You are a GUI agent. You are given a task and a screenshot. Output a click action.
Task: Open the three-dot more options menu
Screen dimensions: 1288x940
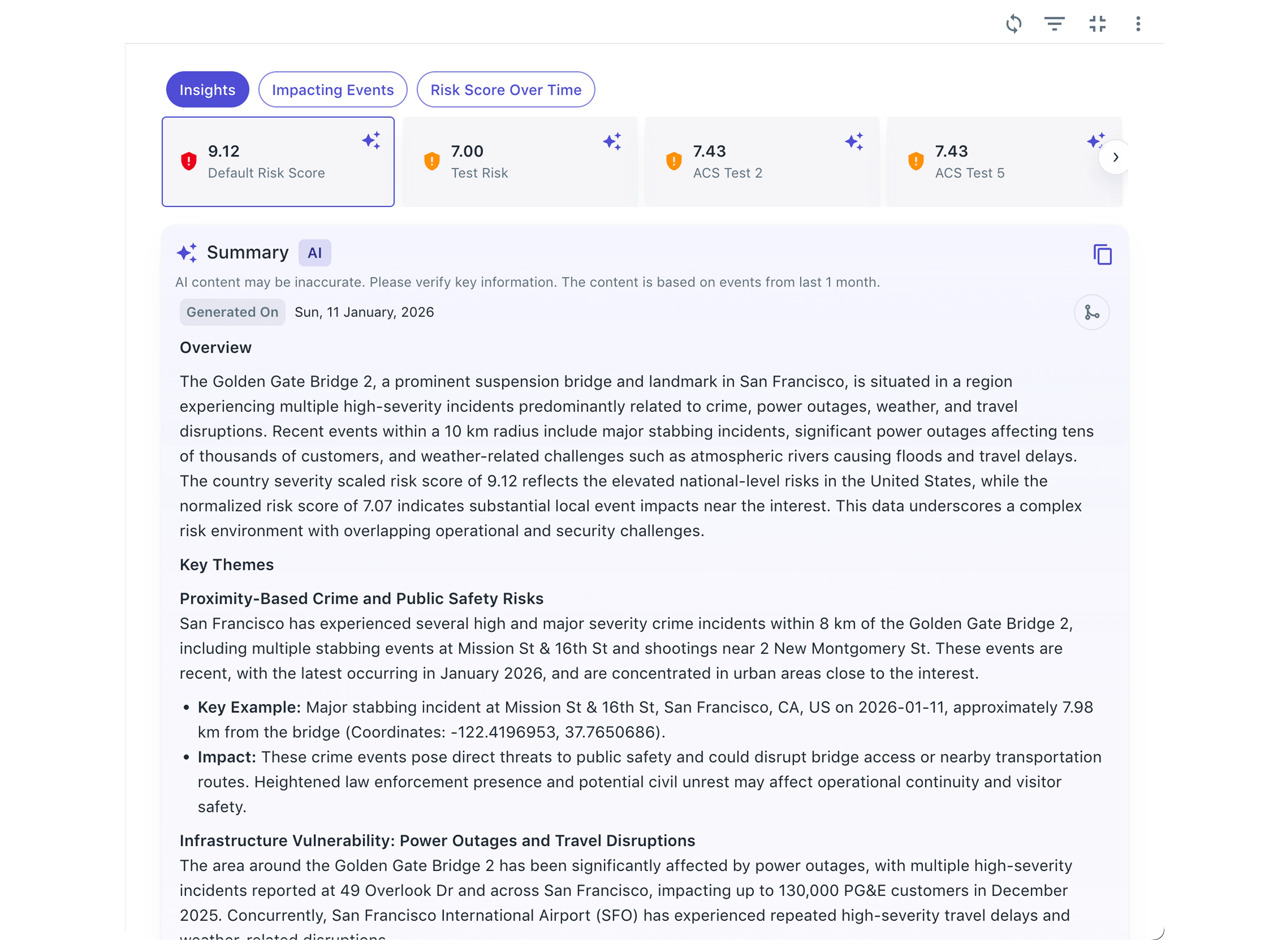coord(1138,24)
